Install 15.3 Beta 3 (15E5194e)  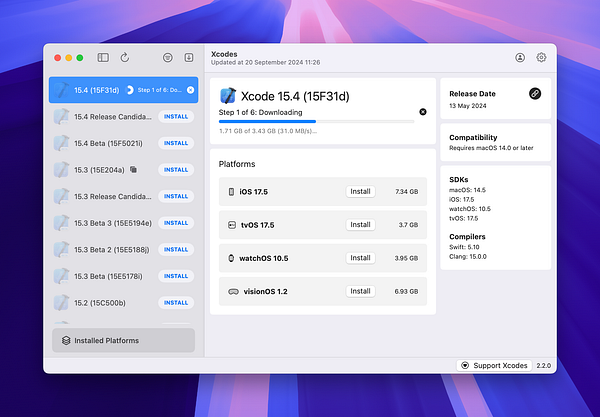pos(176,223)
